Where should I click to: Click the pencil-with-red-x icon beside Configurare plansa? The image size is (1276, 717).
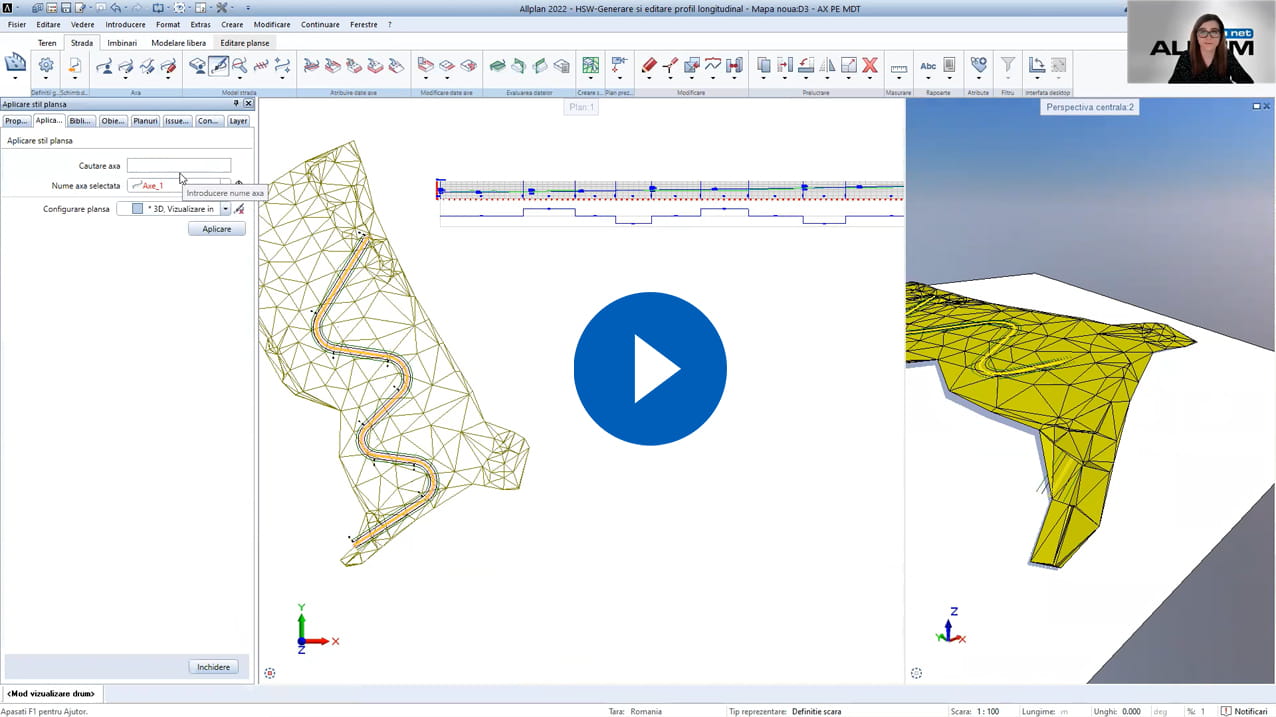tap(239, 209)
